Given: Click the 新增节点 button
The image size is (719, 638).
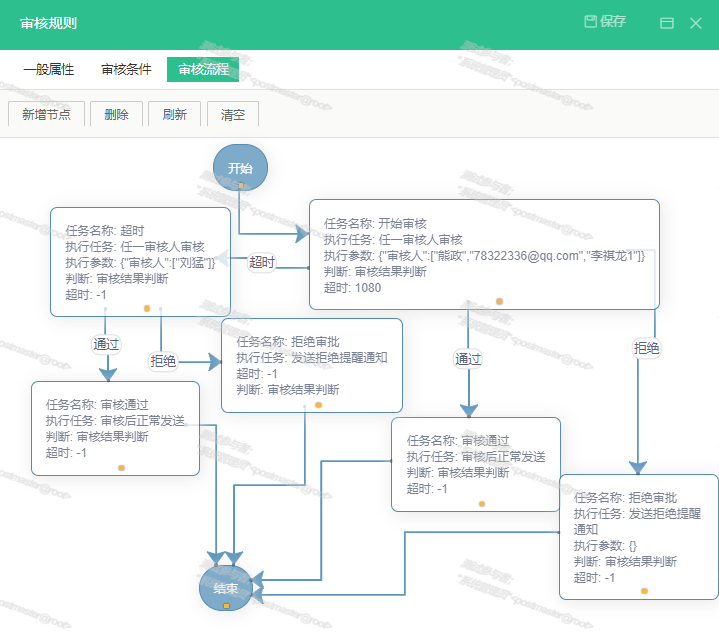Looking at the screenshot, I should tap(46, 114).
